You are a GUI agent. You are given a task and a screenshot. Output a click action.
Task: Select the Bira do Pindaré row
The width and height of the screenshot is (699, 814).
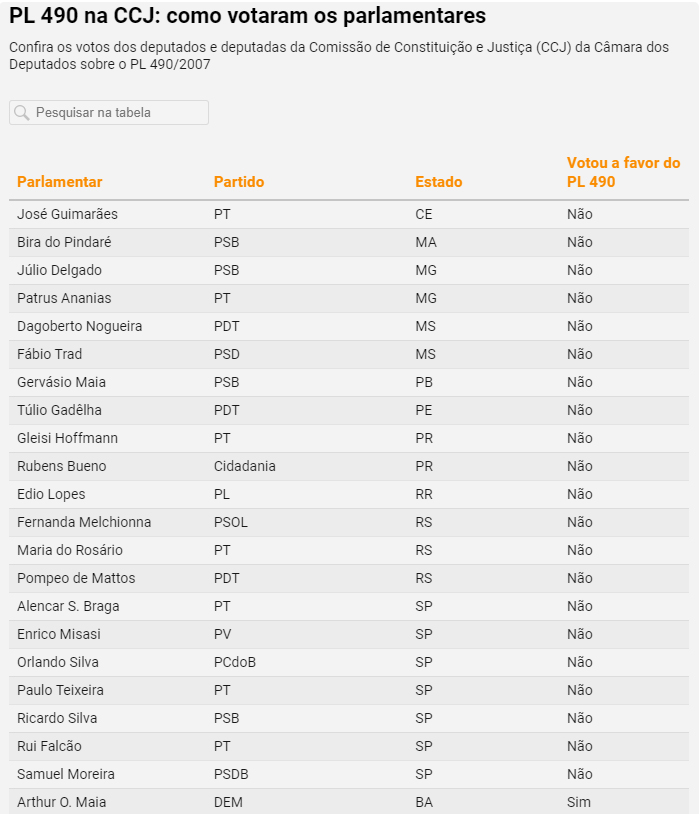click(349, 242)
